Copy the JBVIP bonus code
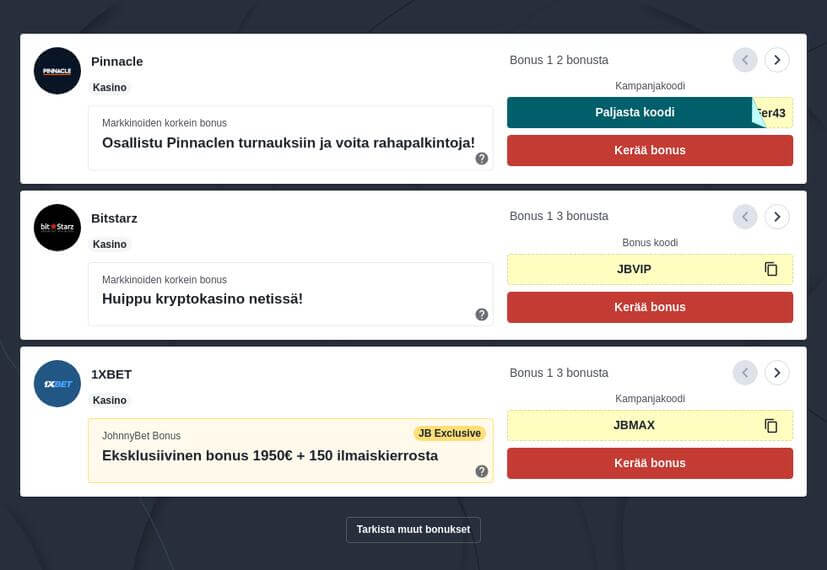 [x=771, y=269]
